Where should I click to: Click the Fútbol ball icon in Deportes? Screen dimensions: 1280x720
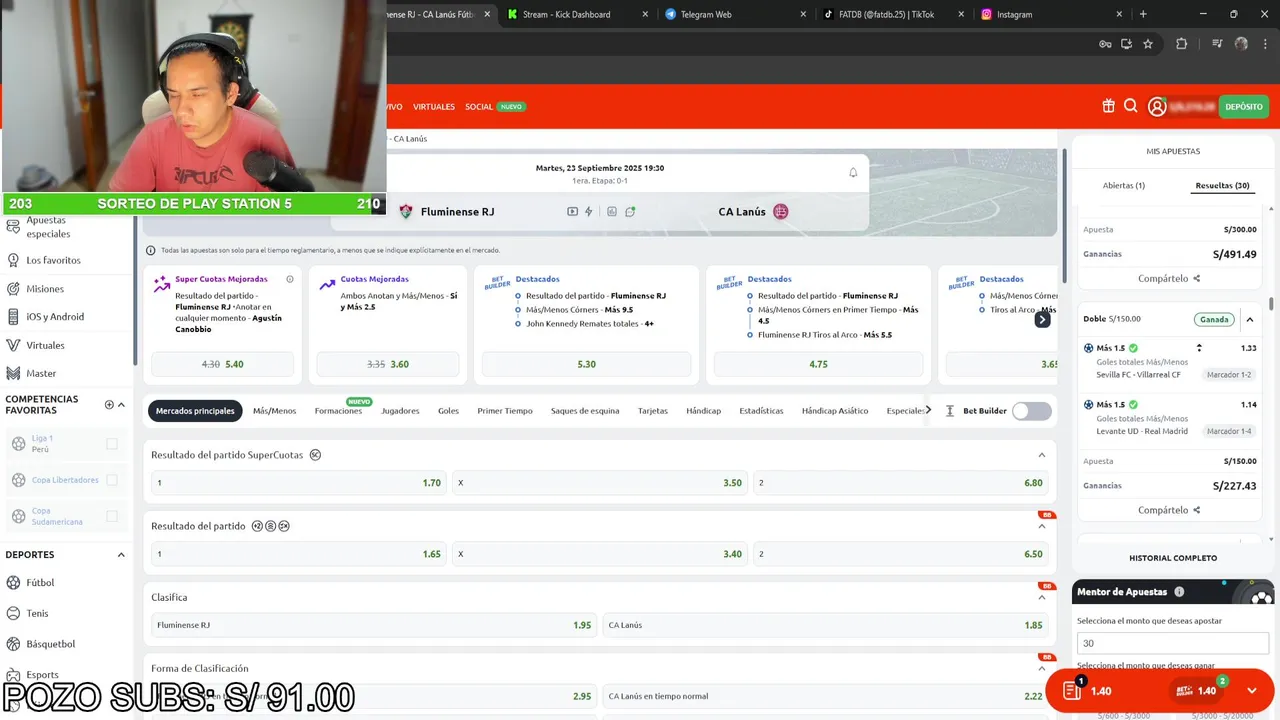click(13, 582)
